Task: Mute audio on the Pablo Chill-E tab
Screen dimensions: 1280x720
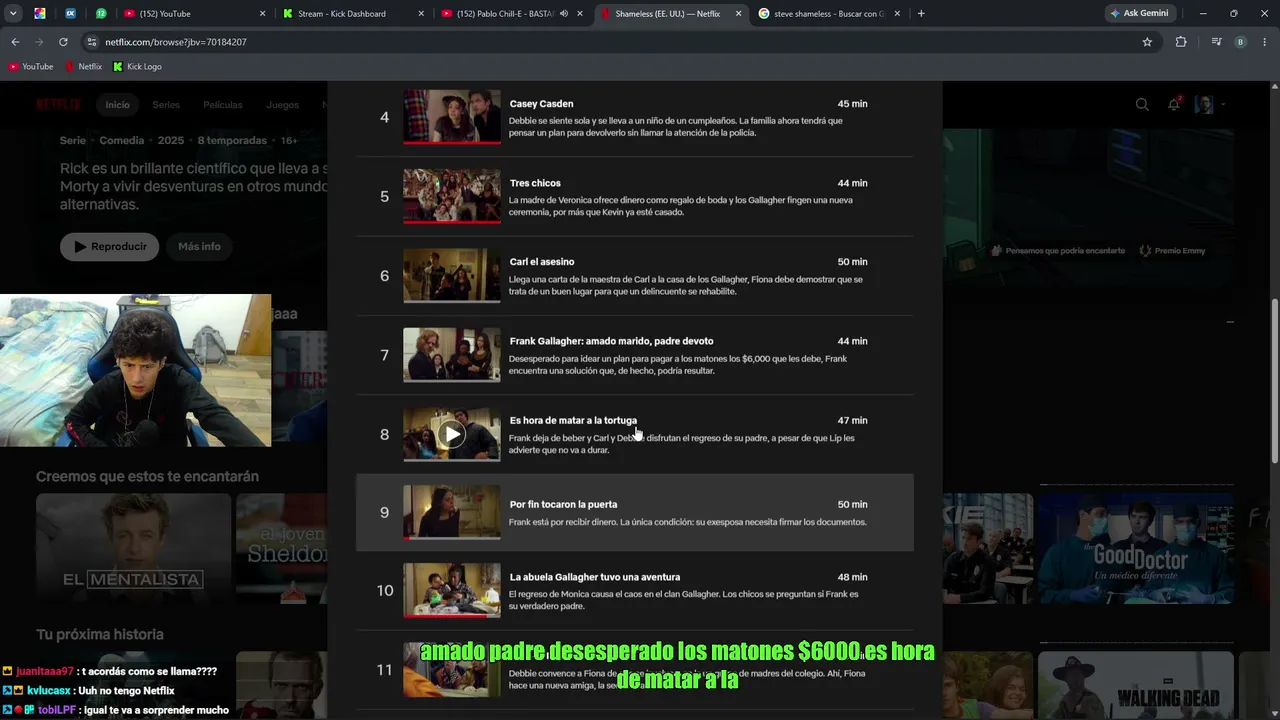Action: pyautogui.click(x=564, y=14)
